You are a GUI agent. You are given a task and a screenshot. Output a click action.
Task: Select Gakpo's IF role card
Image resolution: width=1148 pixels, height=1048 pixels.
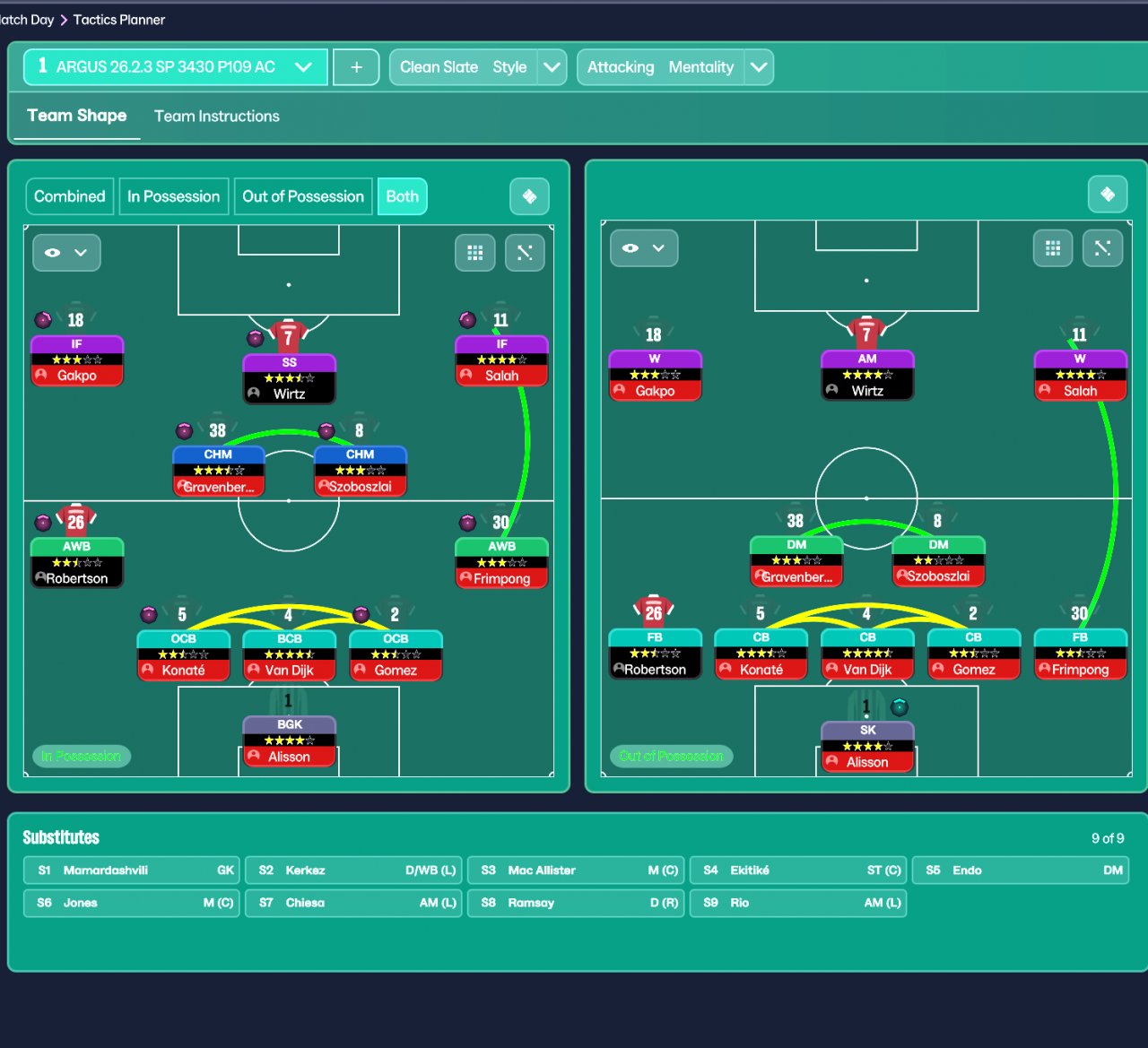click(x=77, y=360)
